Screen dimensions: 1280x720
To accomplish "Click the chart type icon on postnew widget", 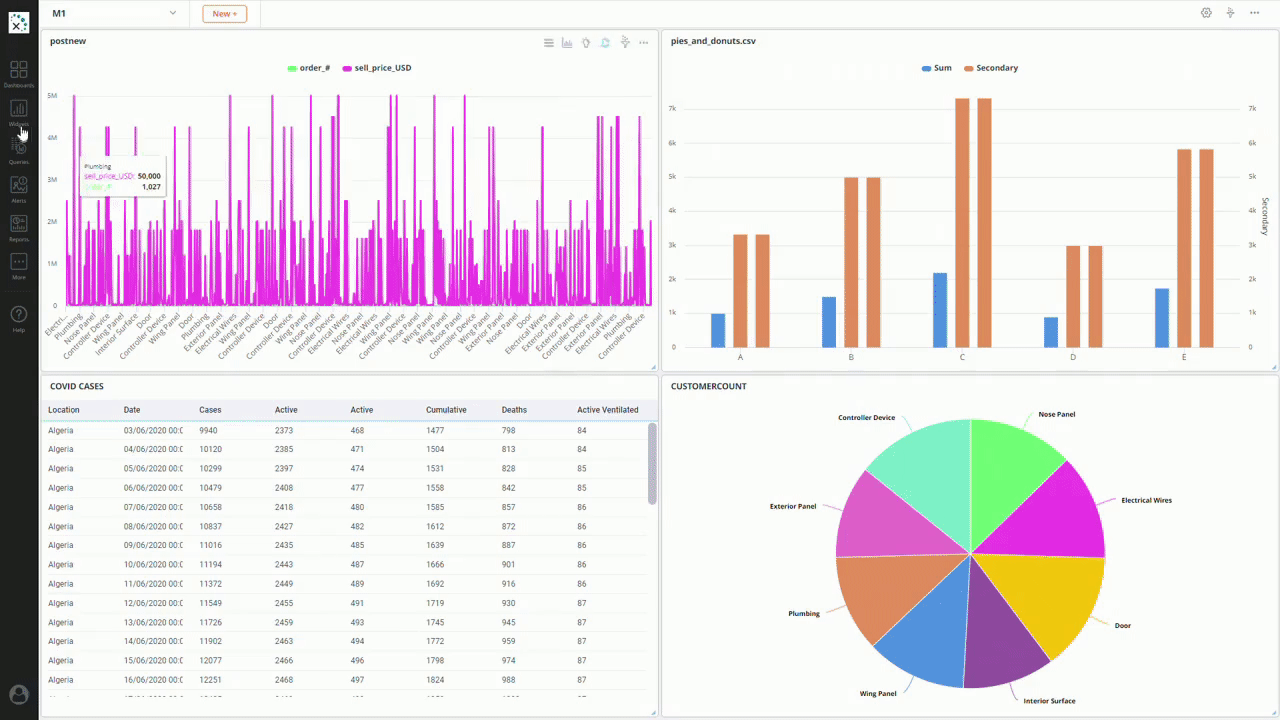I will 567,42.
